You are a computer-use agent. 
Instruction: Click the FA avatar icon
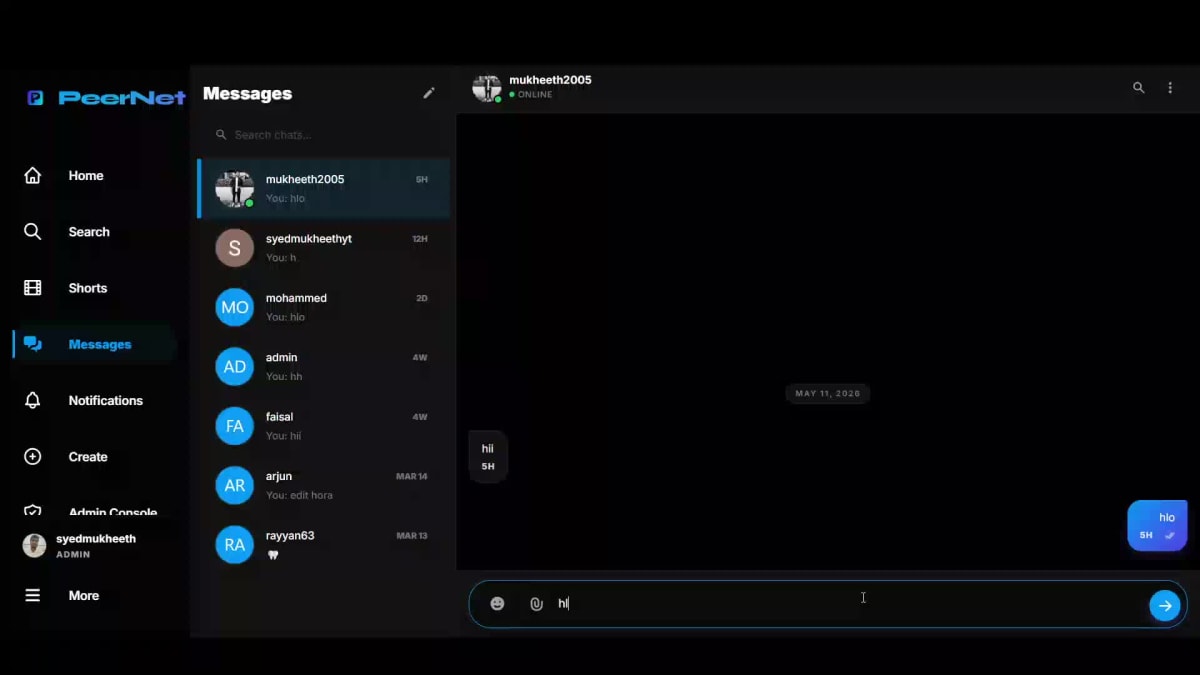[x=235, y=426]
